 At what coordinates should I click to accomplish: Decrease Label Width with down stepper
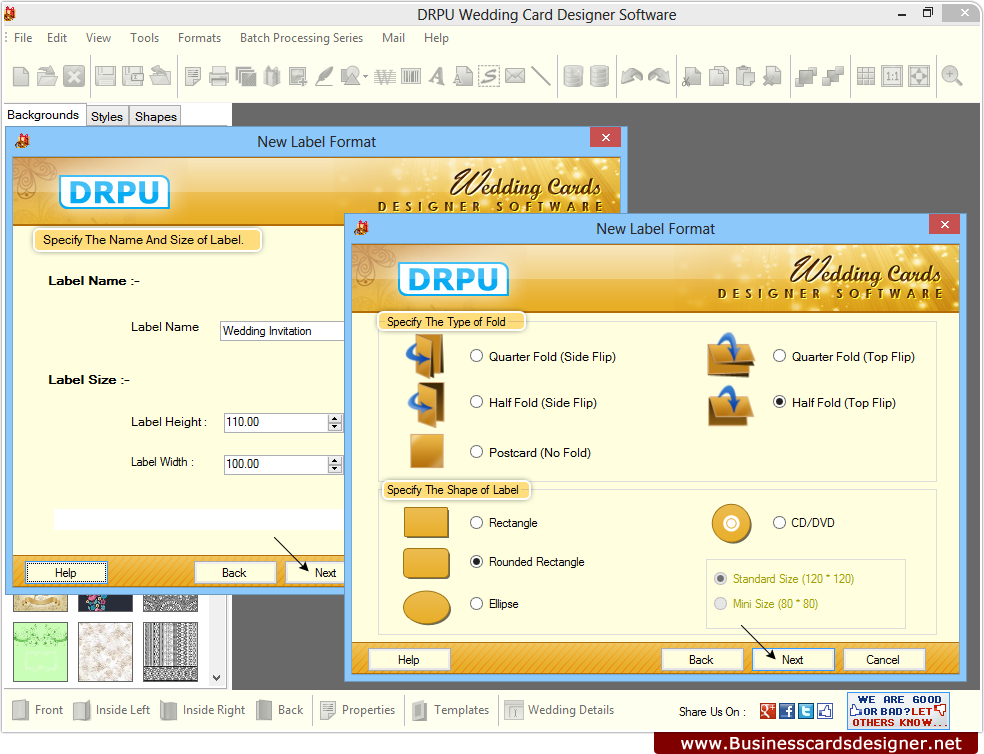coord(334,469)
